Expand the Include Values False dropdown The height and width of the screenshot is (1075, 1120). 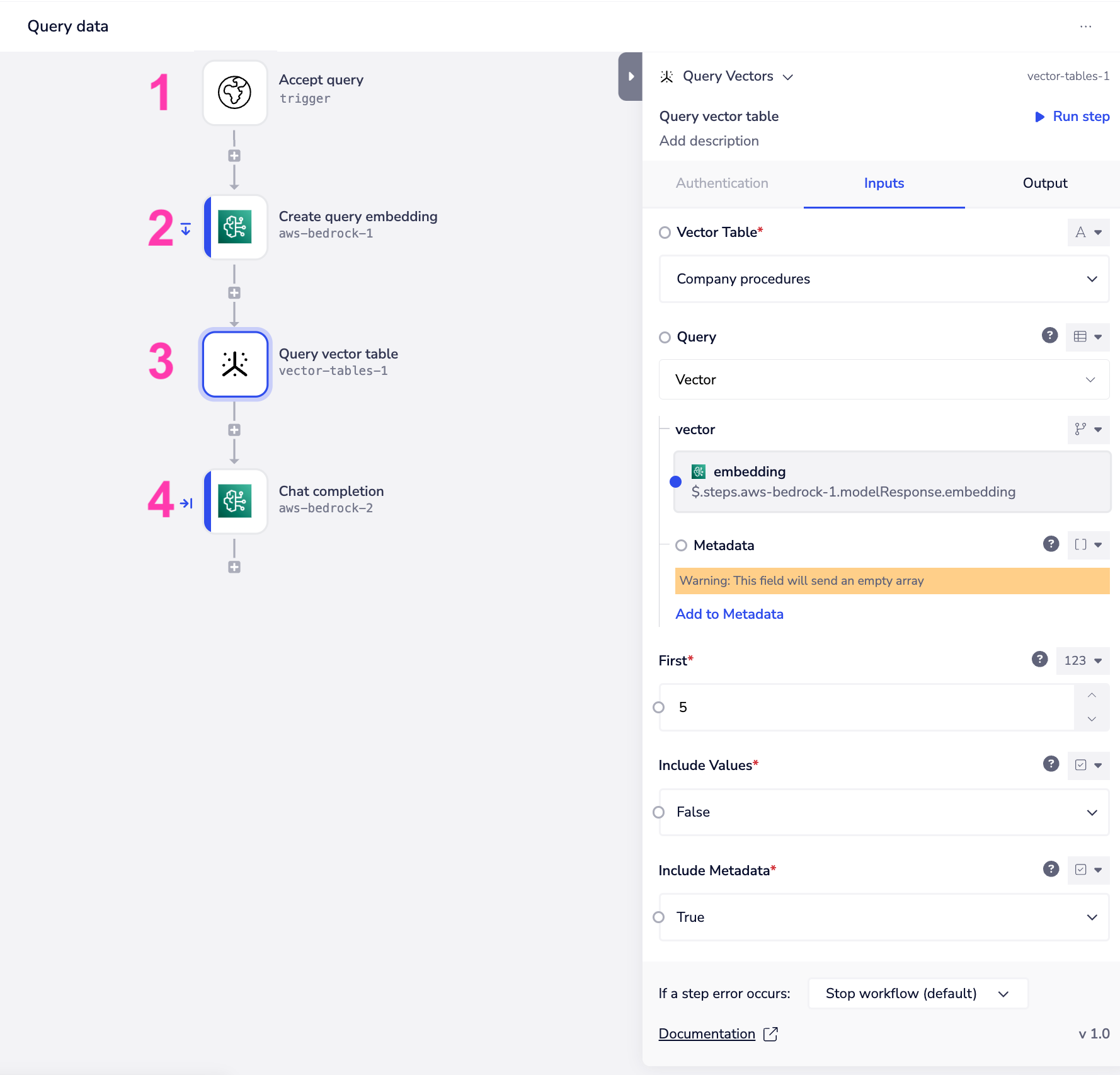[884, 812]
